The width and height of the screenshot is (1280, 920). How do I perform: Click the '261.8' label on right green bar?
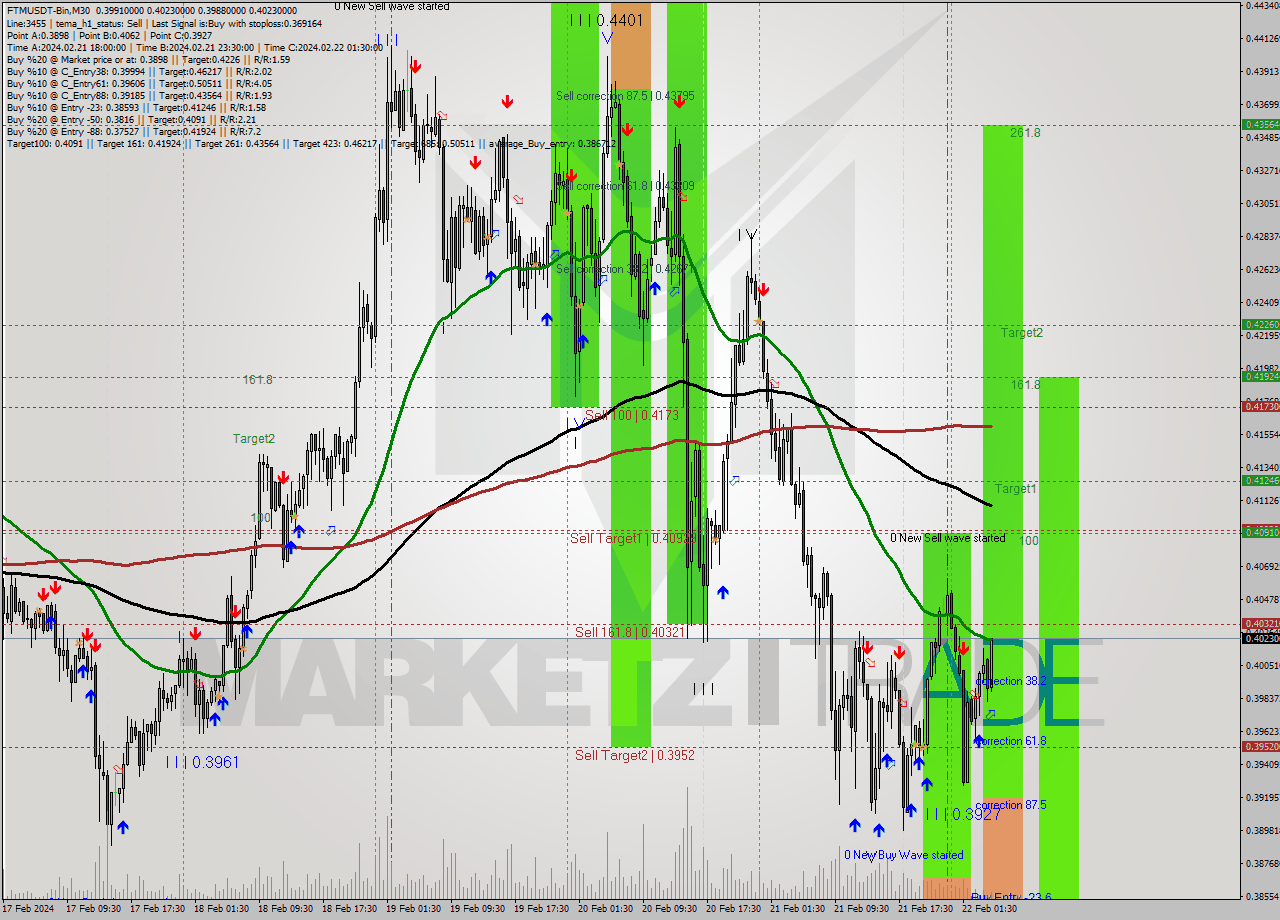click(1025, 132)
